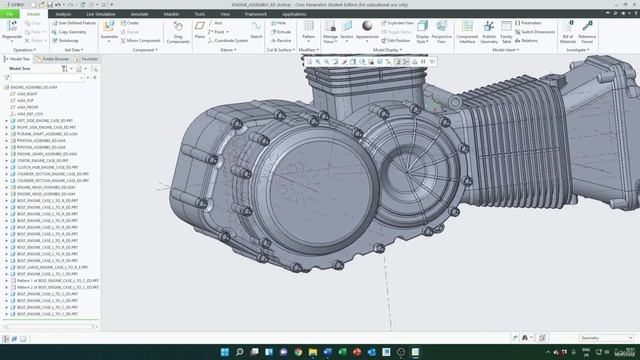Open the Section dropdown
Viewport: 640px width, 360px height.
click(x=347, y=39)
